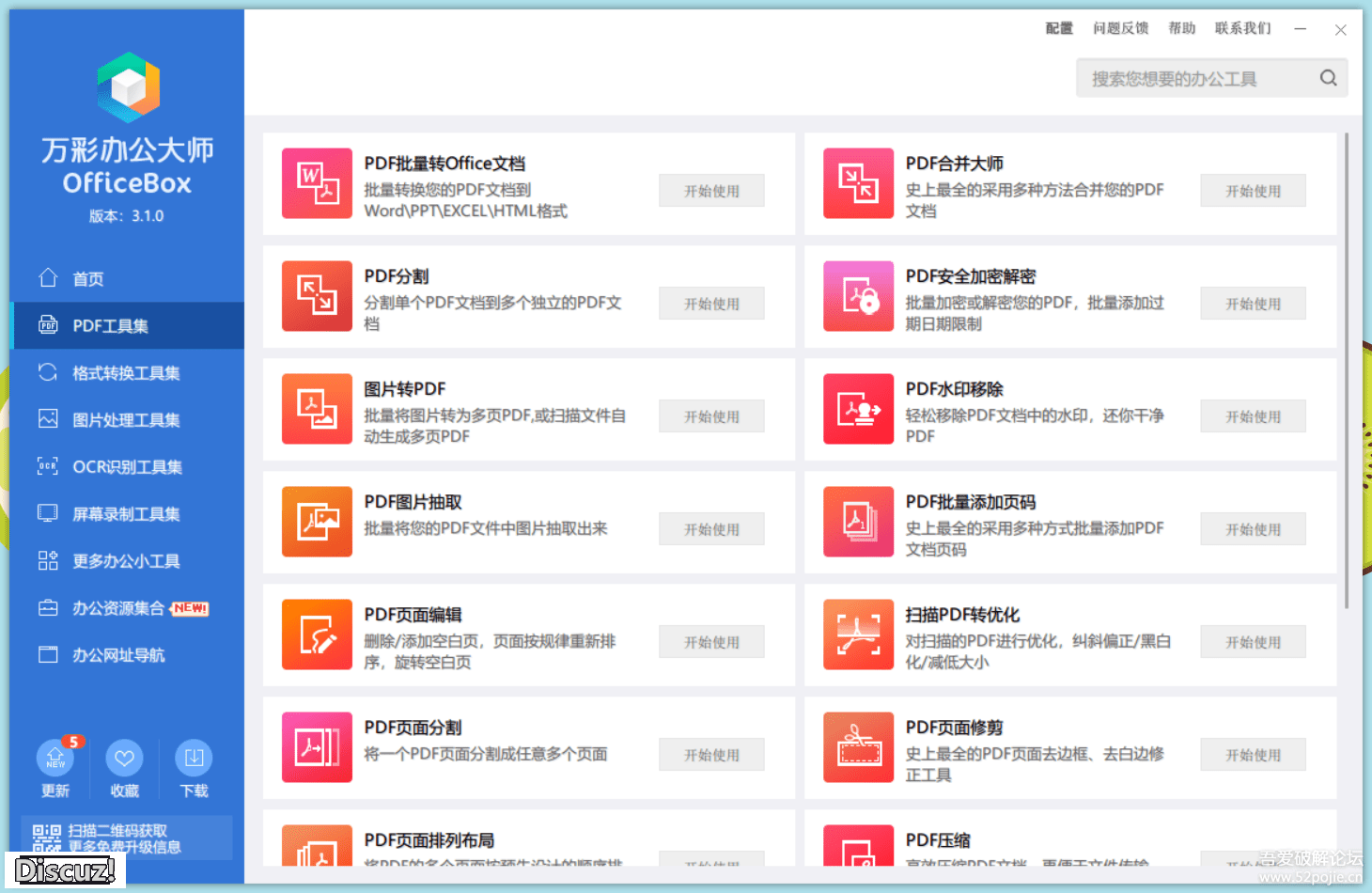Select the PDF分割 tool icon
Screen dimensions: 1372x893
tap(317, 296)
